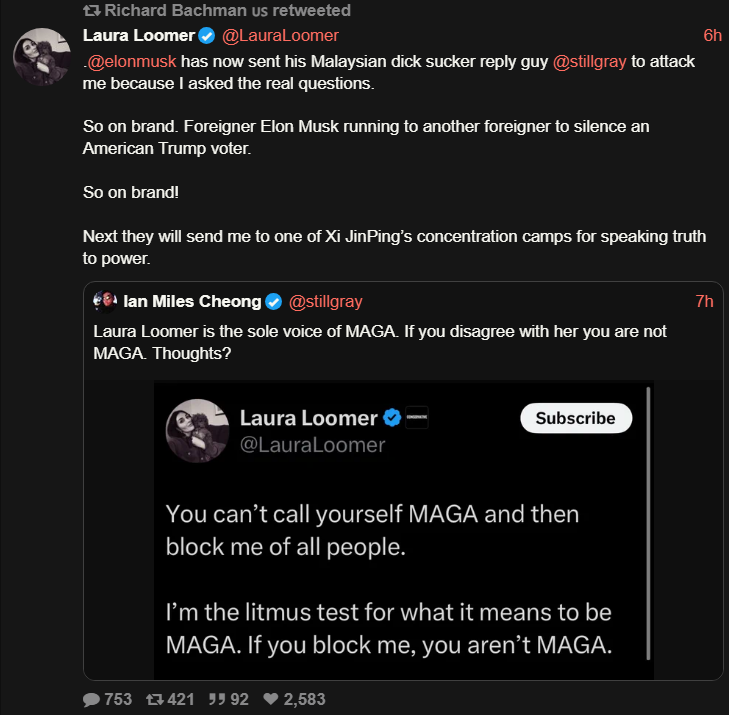Click Ian Miles Cheong's small avatar

point(104,301)
